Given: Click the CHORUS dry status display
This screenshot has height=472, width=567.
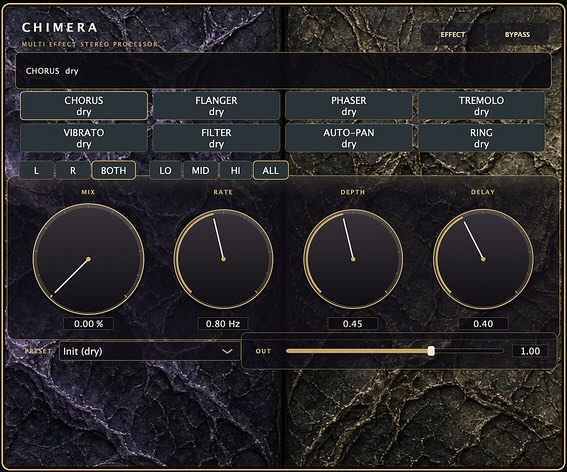Looking at the screenshot, I should [x=283, y=71].
